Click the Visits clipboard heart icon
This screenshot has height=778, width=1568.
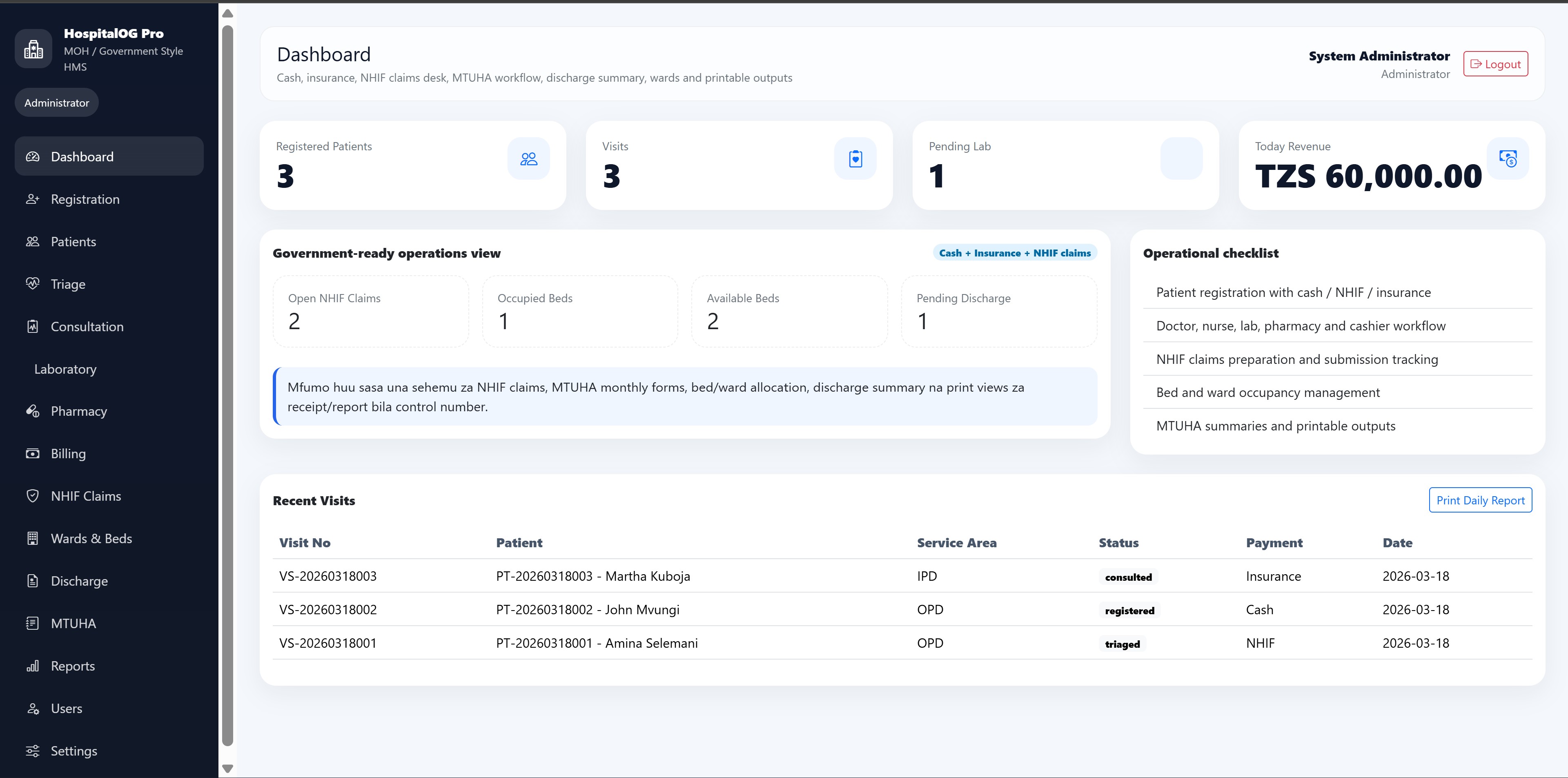855,159
